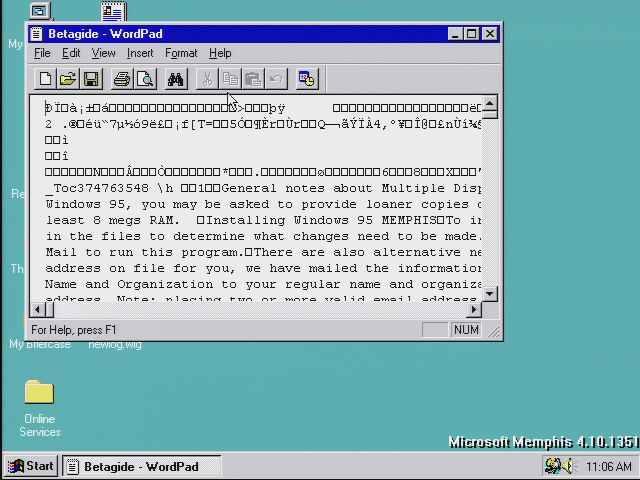Viewport: 640px width, 480px height.
Task: Click the line 'Name and Organization to your'
Action: coord(263,284)
